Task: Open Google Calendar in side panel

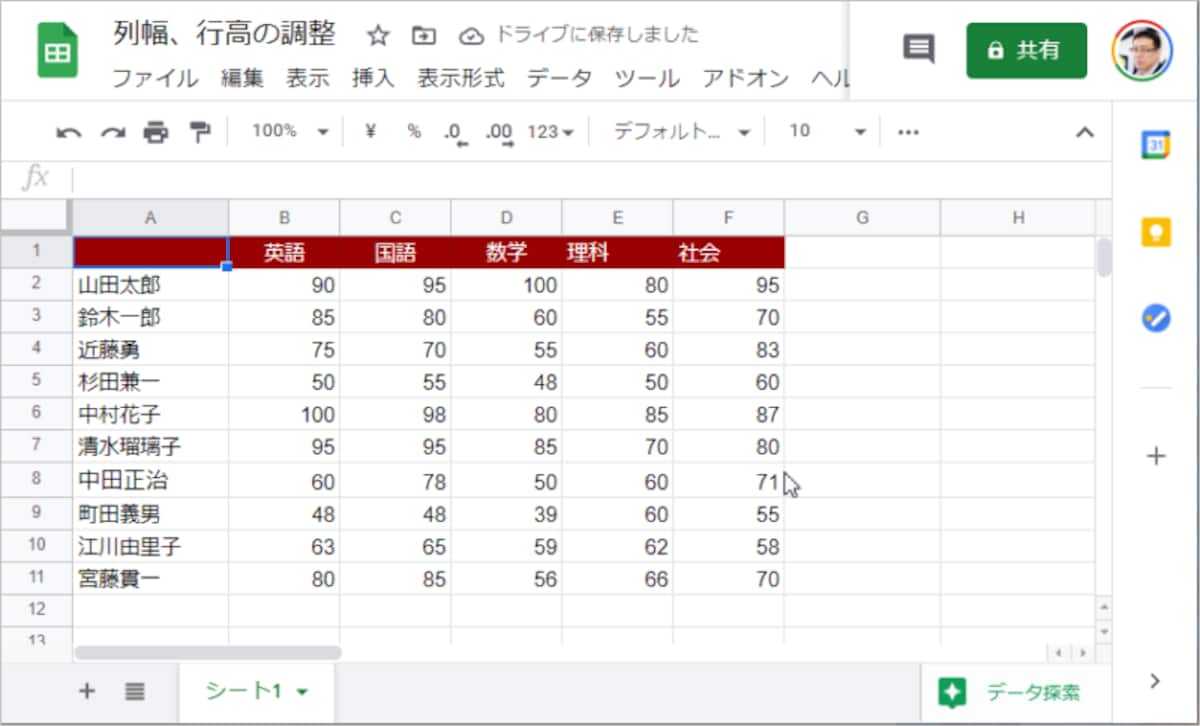Action: point(1156,145)
